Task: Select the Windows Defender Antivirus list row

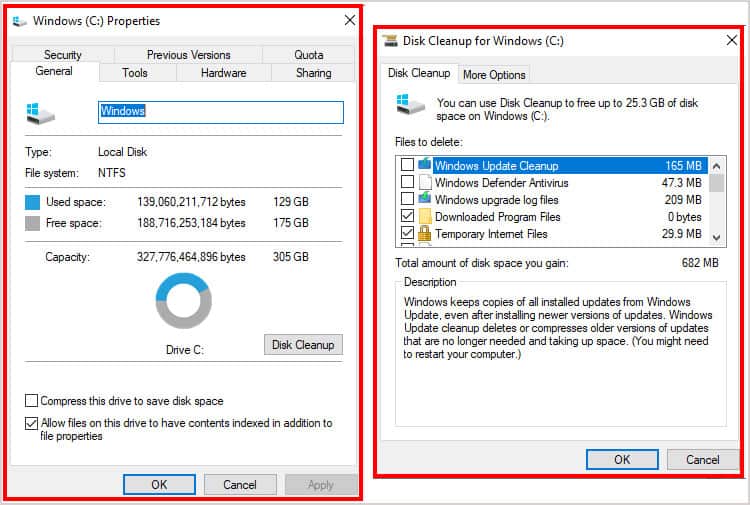Action: [x=552, y=183]
